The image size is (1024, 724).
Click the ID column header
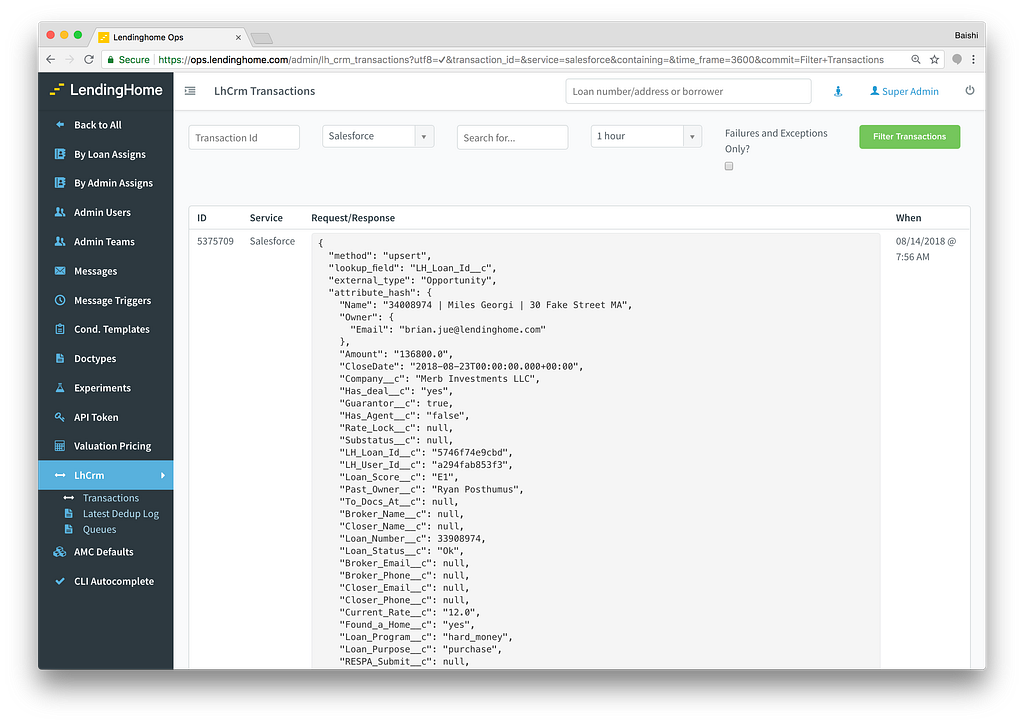pos(202,218)
